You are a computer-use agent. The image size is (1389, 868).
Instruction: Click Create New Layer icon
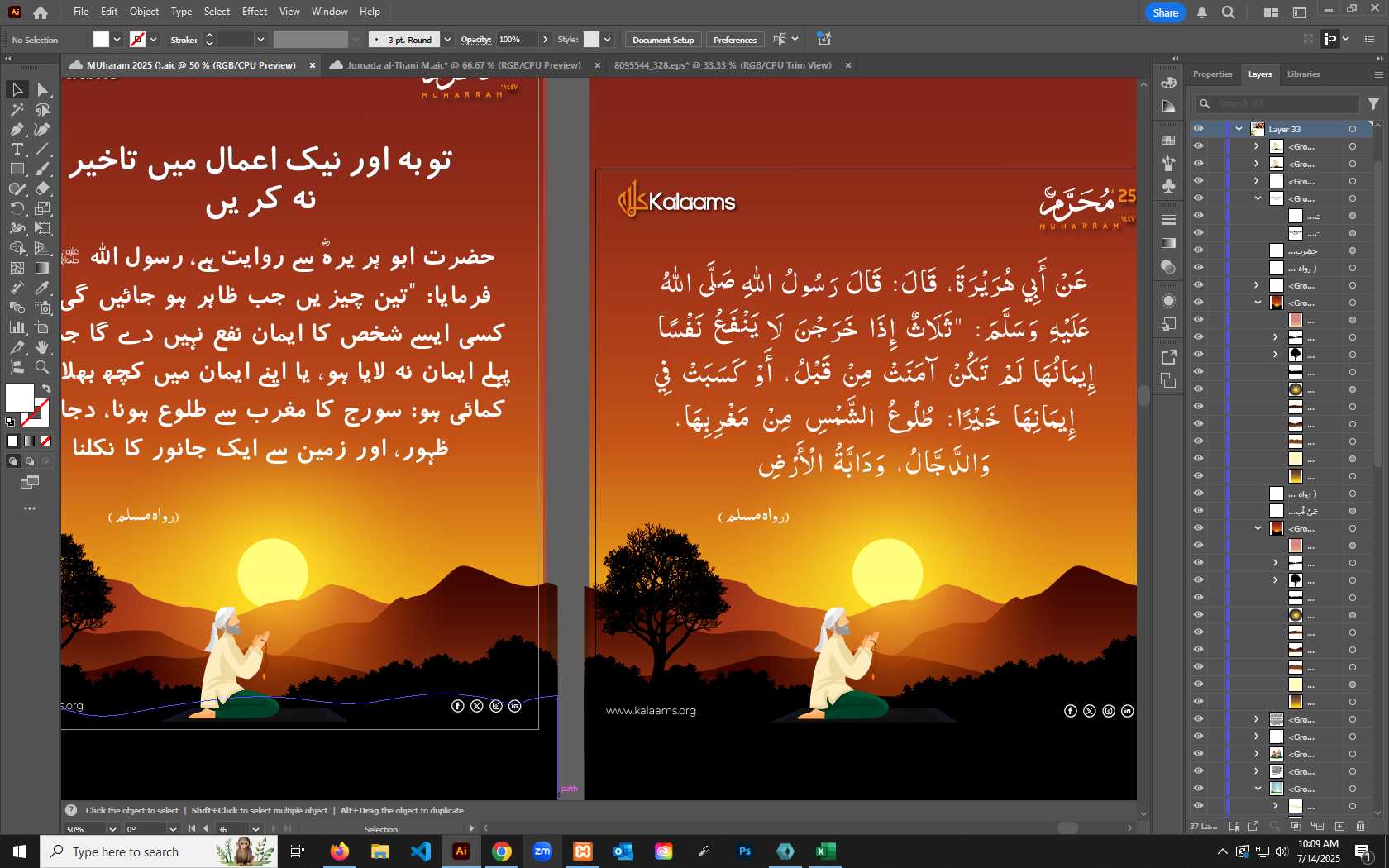coord(1339,826)
